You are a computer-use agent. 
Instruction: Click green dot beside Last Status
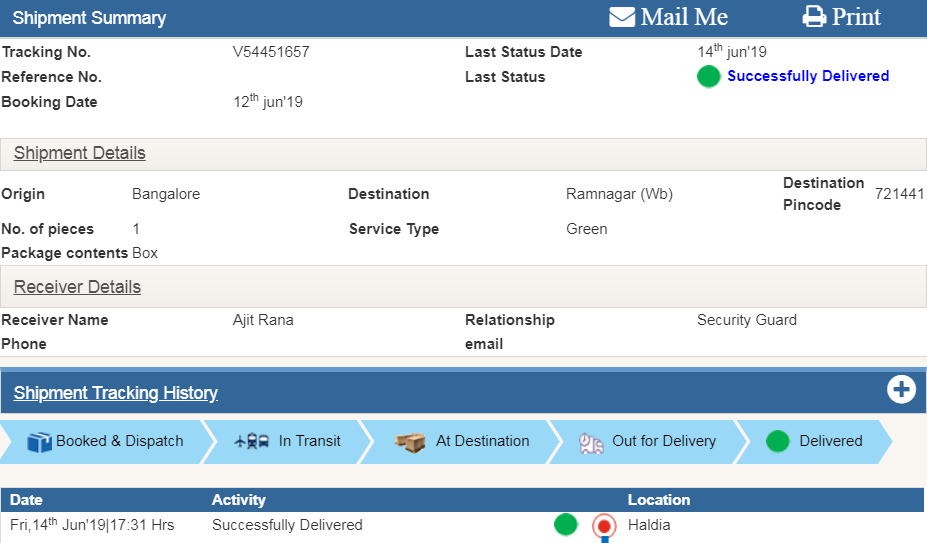[708, 77]
